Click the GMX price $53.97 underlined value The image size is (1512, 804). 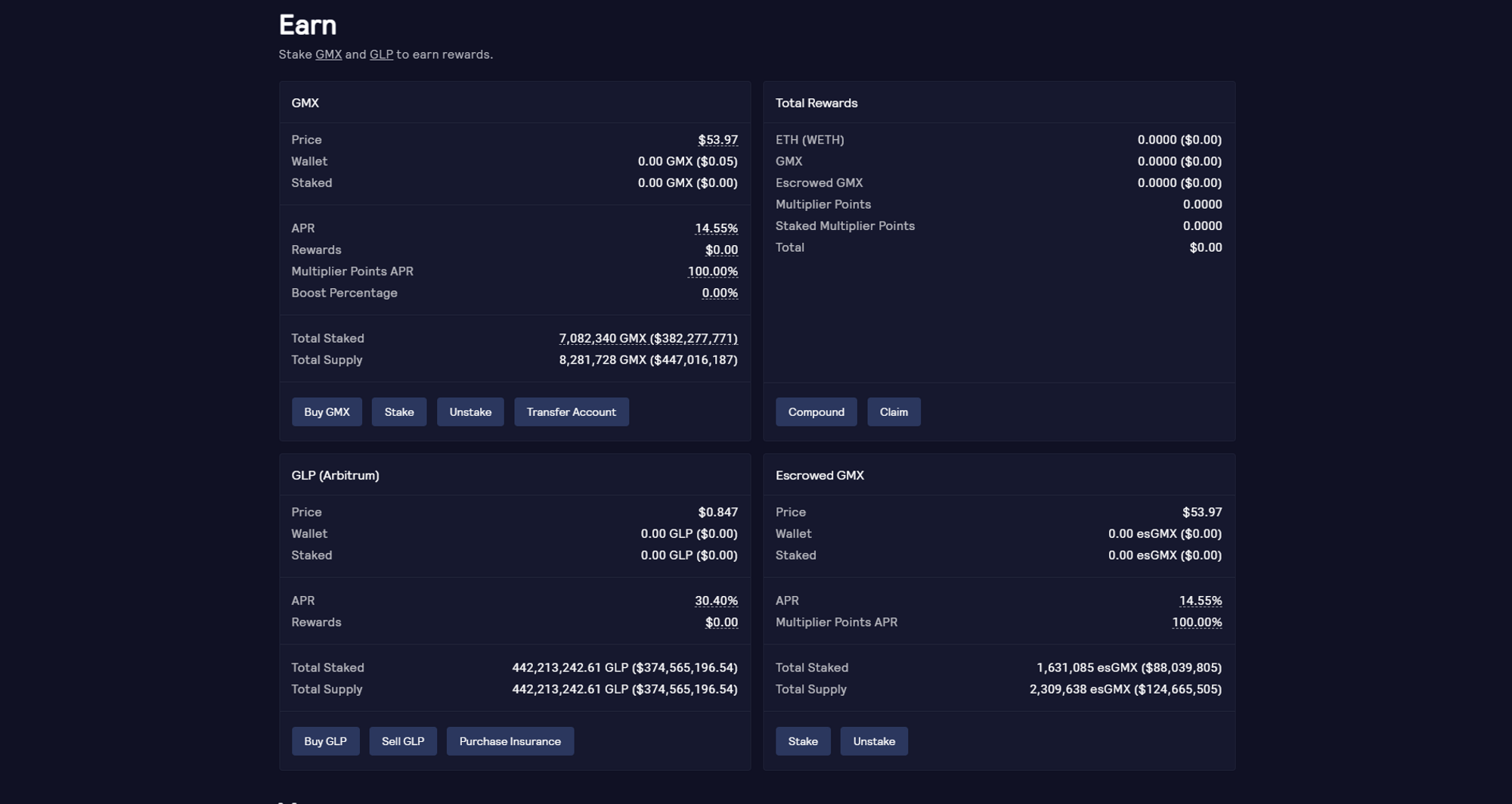pyautogui.click(x=718, y=140)
